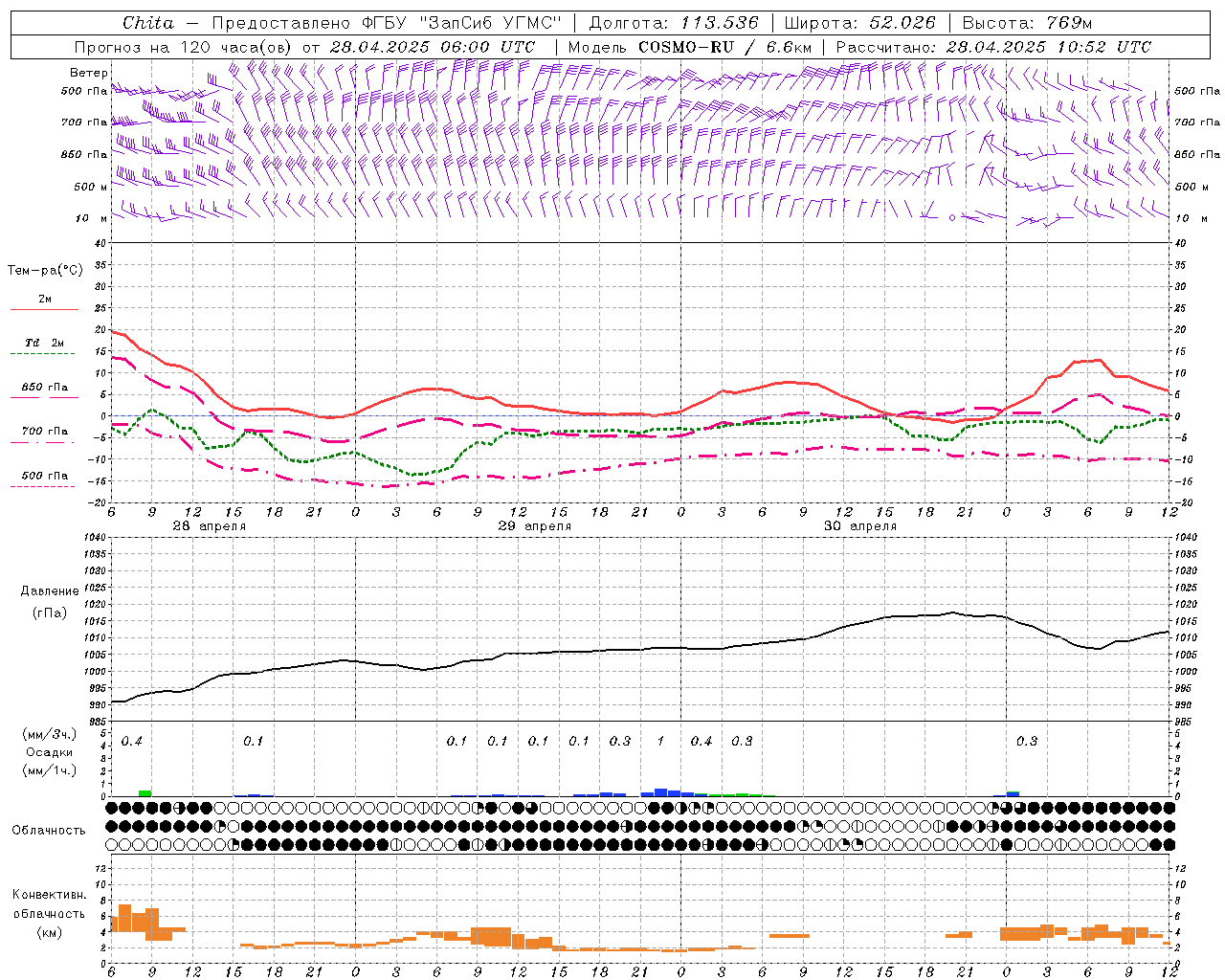
Task: Click the station name "Chita" in header
Action: point(148,23)
